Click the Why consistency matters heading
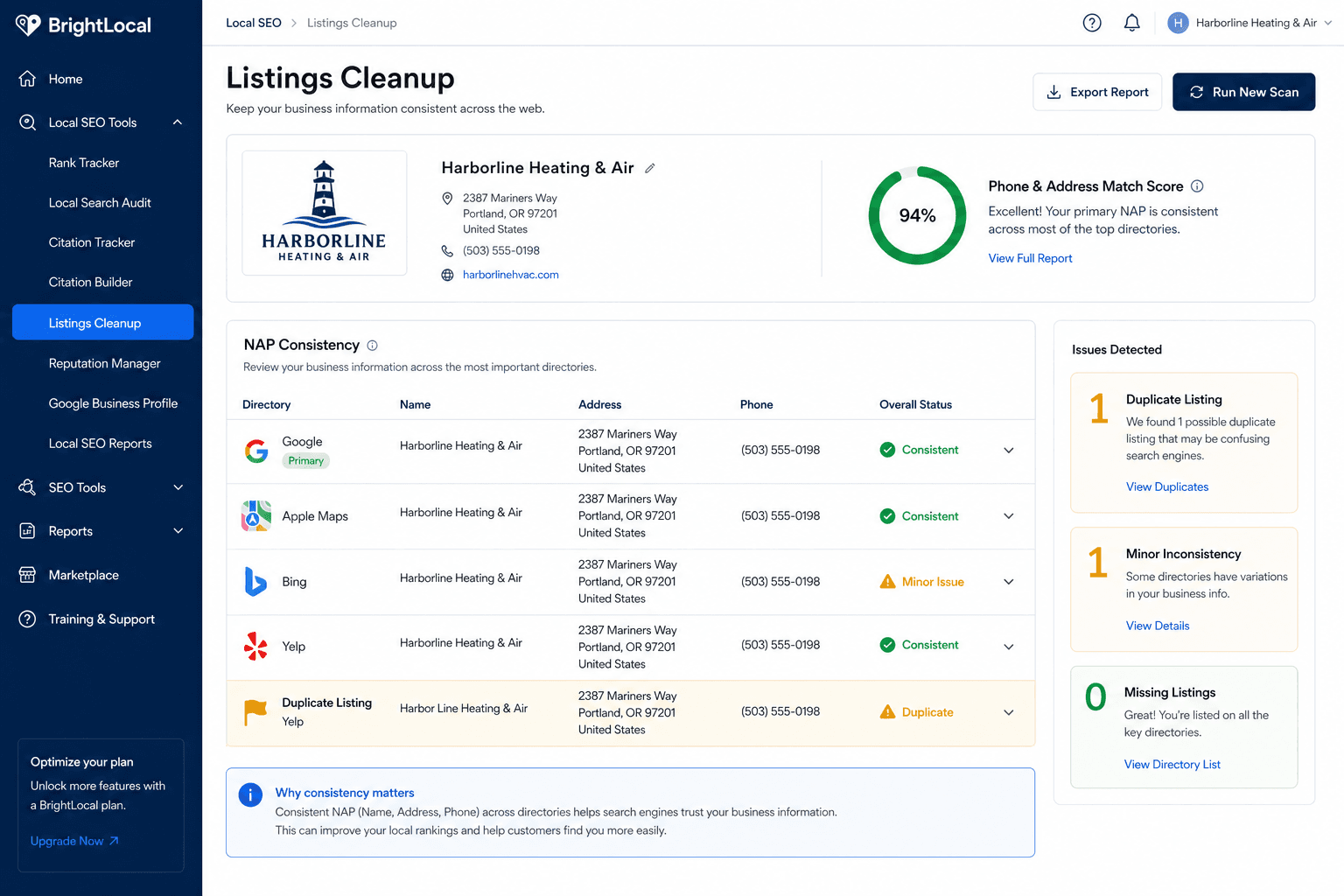The image size is (1344, 896). tap(345, 793)
